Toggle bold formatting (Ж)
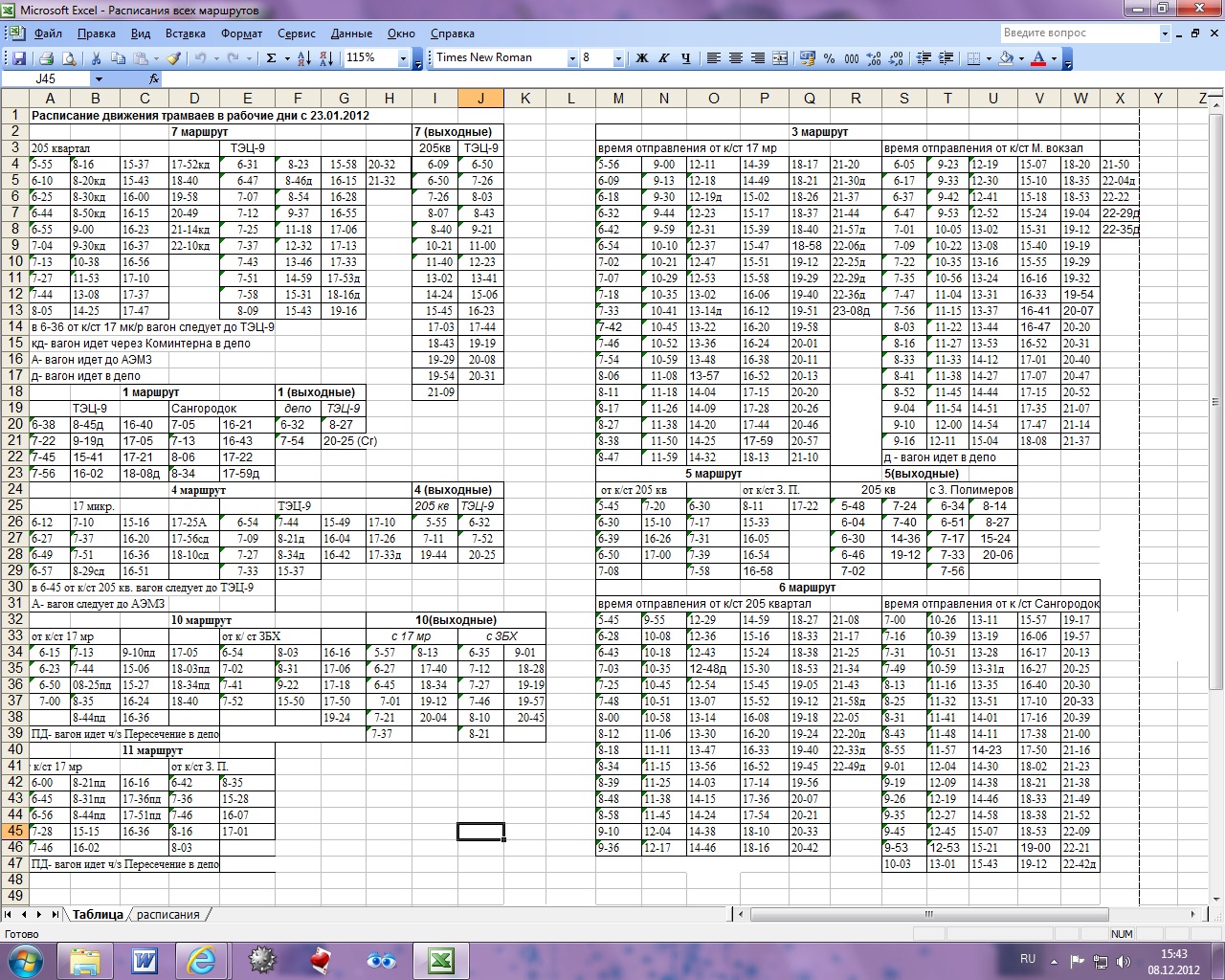The width and height of the screenshot is (1225, 980). [x=642, y=58]
